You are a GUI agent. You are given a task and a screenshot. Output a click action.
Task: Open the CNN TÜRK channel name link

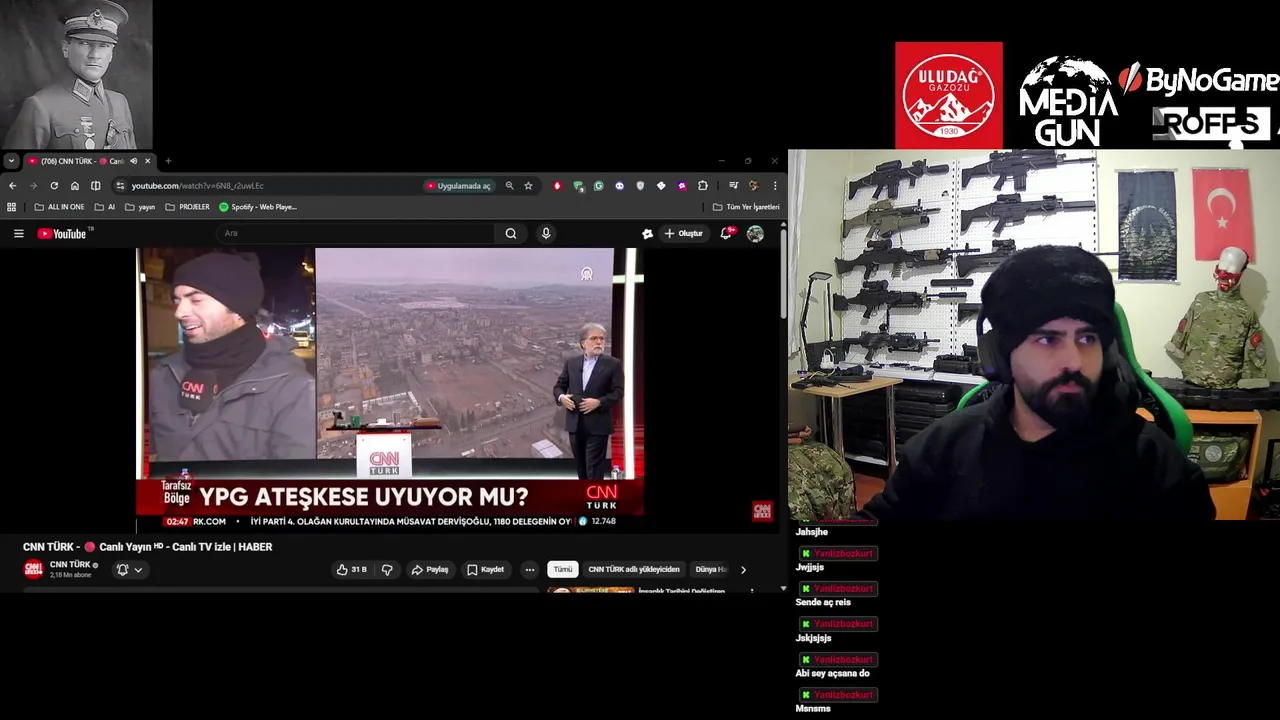point(70,564)
